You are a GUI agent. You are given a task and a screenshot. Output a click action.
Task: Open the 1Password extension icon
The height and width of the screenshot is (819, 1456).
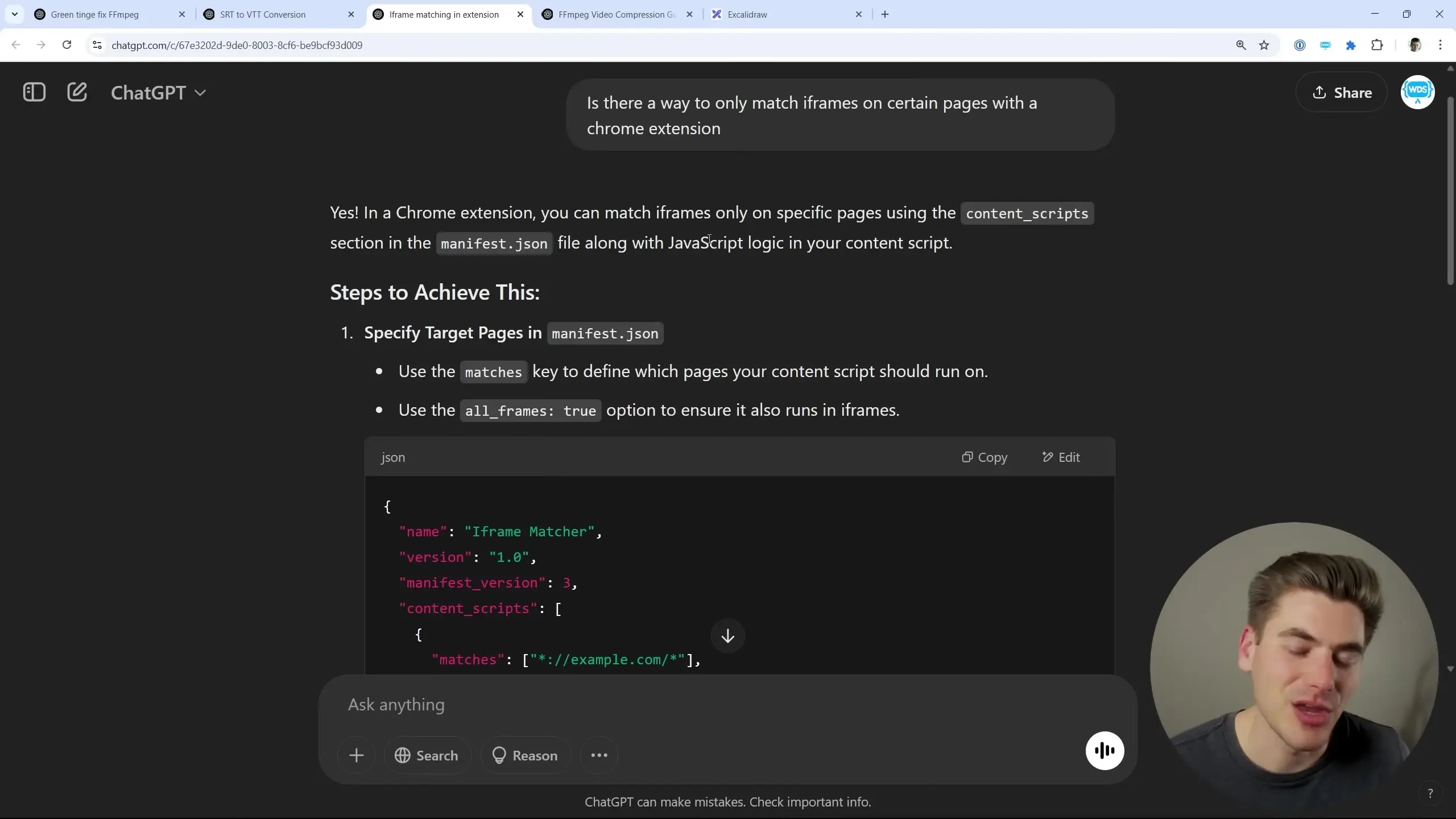tap(1300, 45)
